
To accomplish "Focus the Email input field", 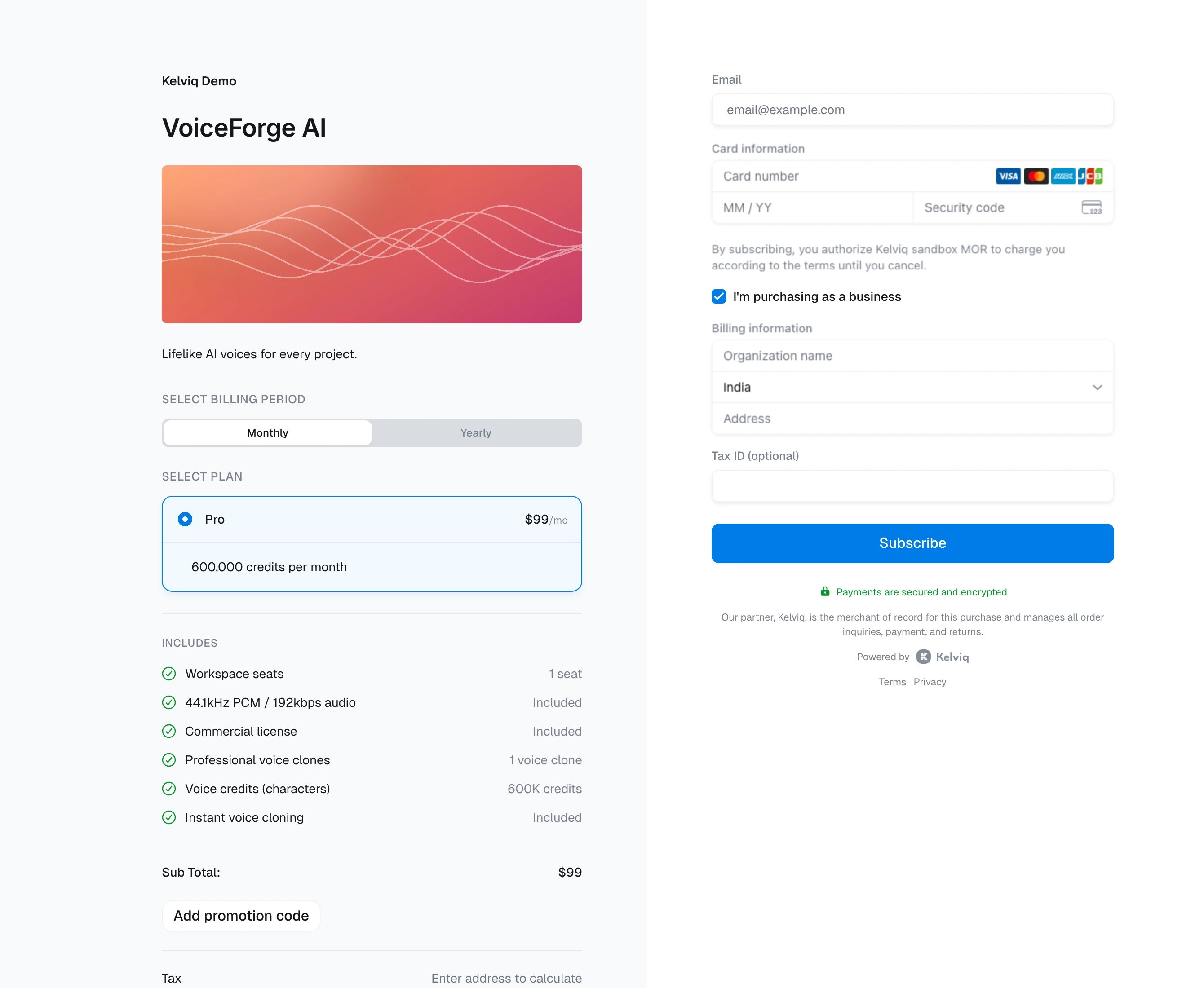I will (912, 110).
